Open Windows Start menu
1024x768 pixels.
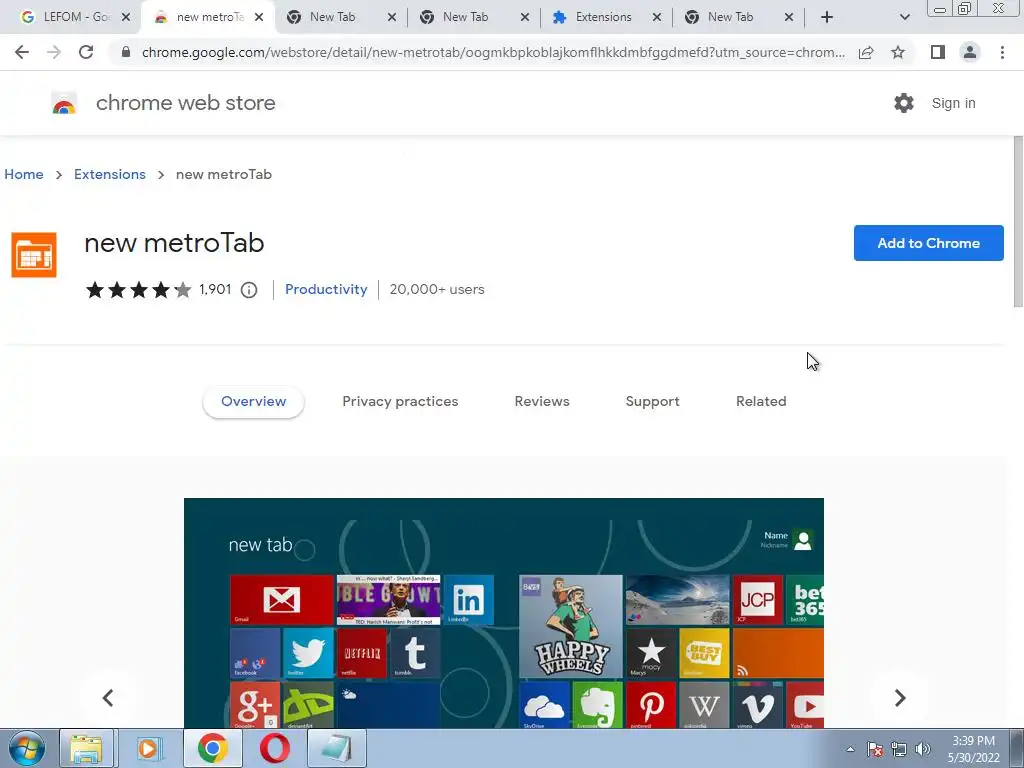[x=27, y=748]
